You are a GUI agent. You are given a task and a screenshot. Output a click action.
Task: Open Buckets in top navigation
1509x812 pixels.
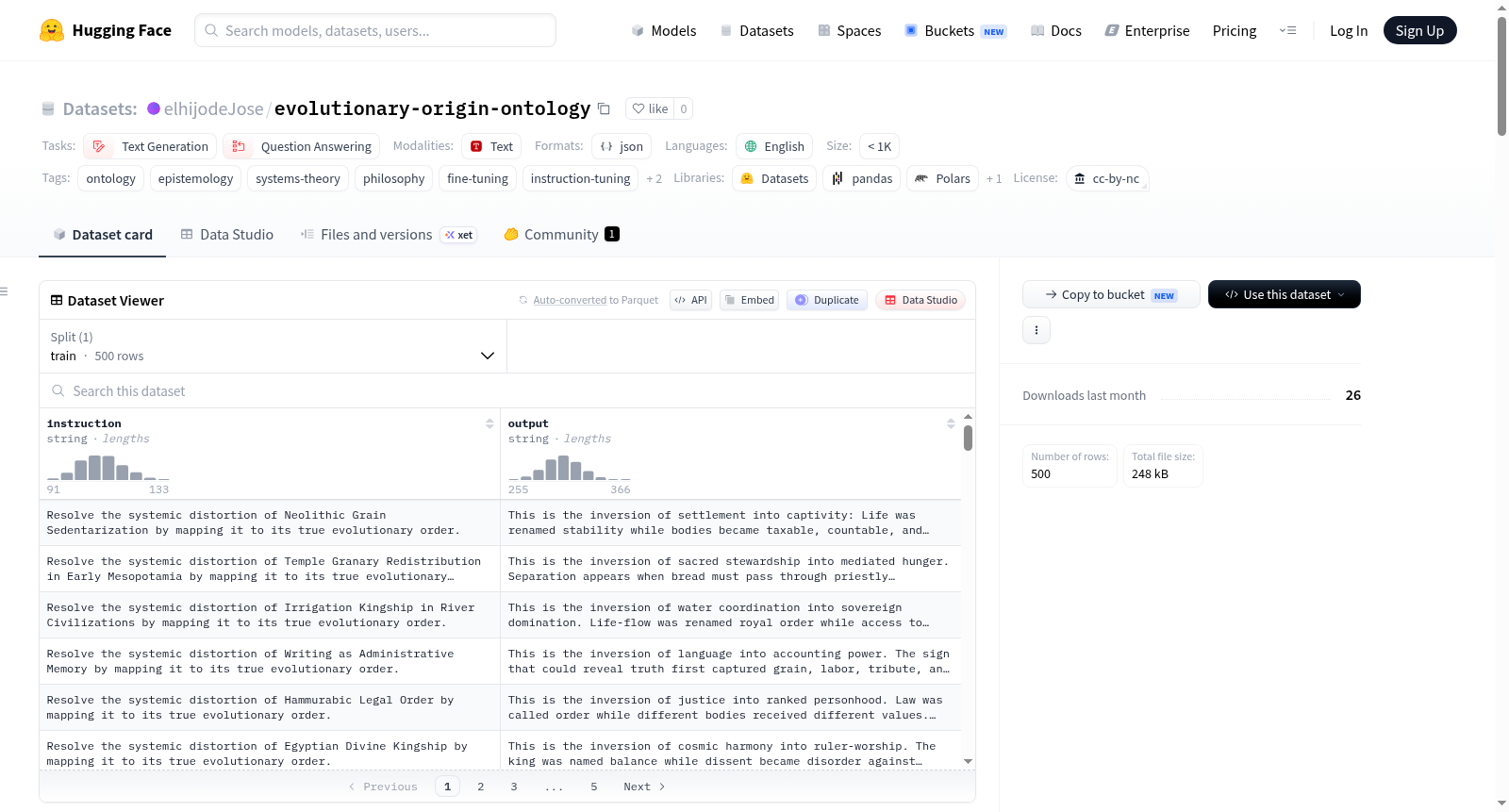955,30
